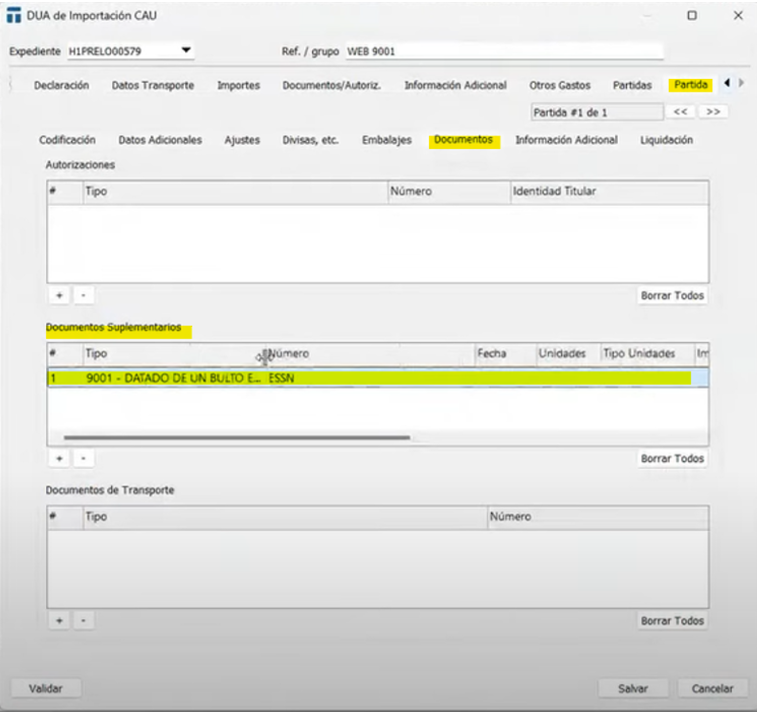Screen dimensions: 757x712
Task: Remove a row from Documentos de Transporte
Action: 82,621
